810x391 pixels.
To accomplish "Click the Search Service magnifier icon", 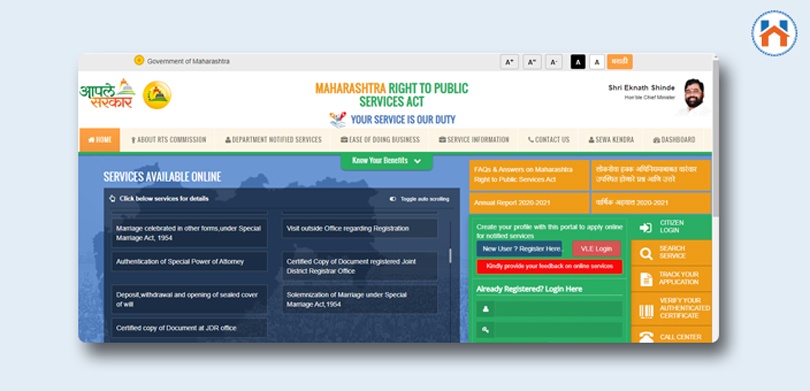I will point(646,253).
